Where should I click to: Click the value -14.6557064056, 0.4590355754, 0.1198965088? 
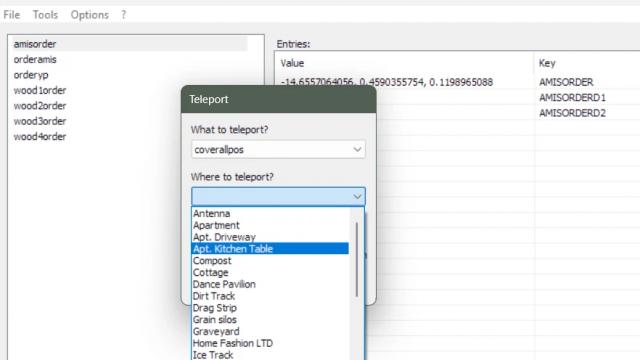click(387, 82)
